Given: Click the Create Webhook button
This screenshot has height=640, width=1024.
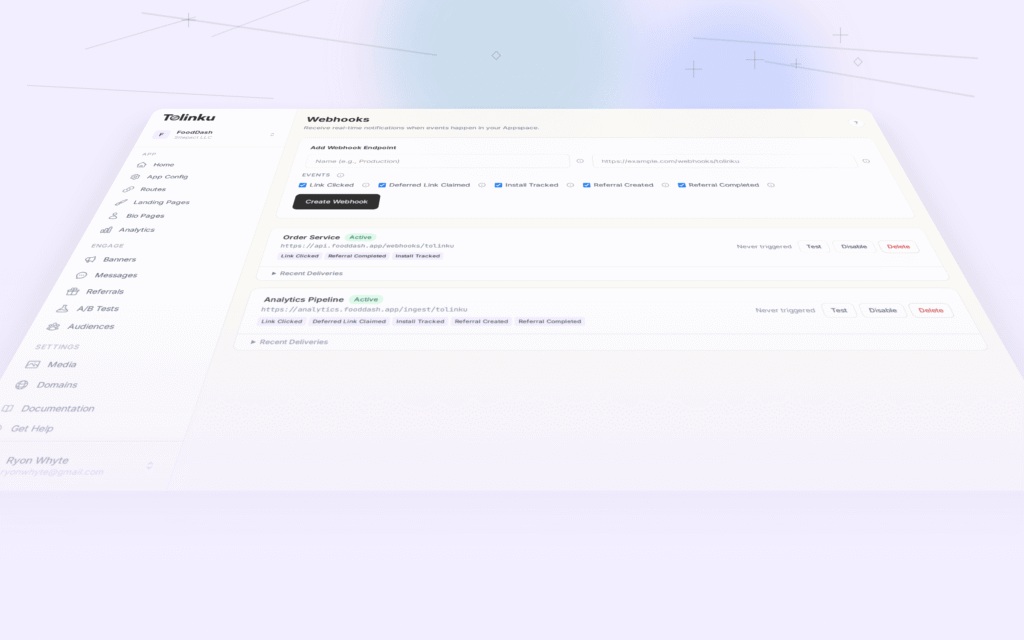Looking at the screenshot, I should 336,200.
